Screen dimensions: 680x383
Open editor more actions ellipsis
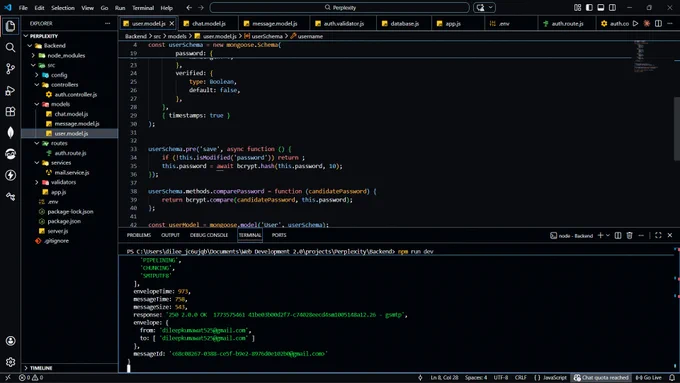coord(670,23)
